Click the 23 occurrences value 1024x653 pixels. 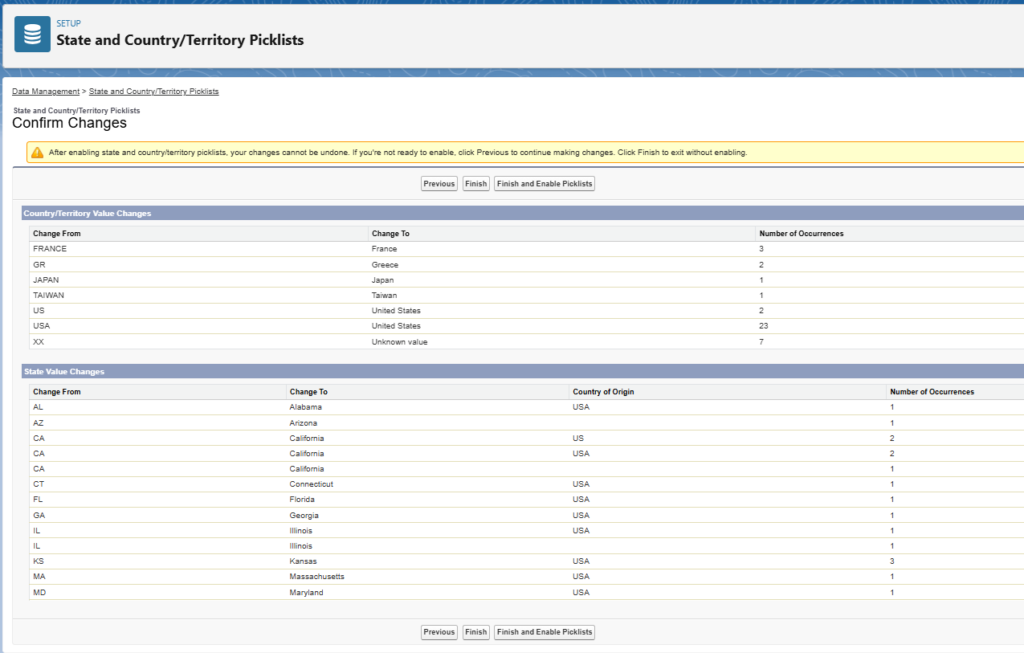pyautogui.click(x=763, y=326)
